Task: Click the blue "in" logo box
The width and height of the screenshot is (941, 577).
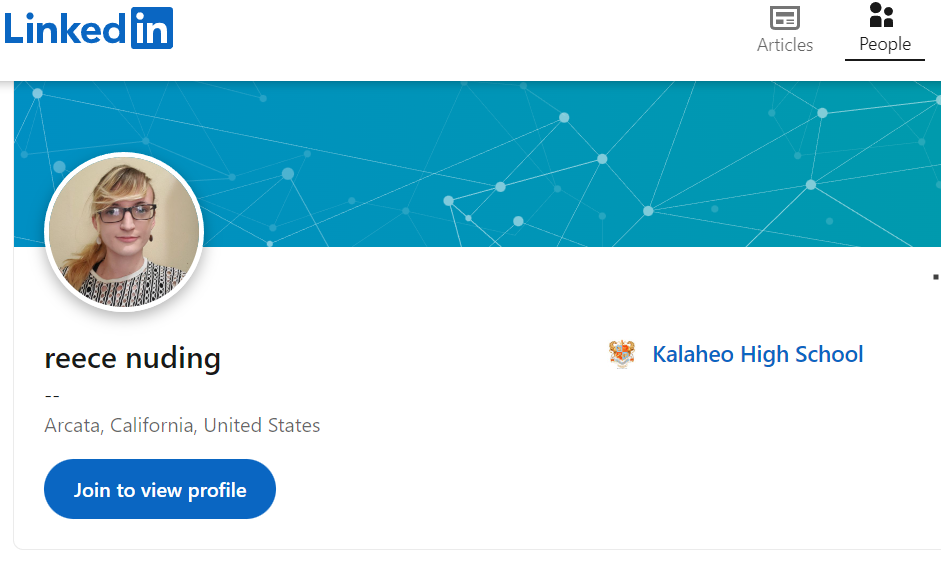Action: pos(152,28)
